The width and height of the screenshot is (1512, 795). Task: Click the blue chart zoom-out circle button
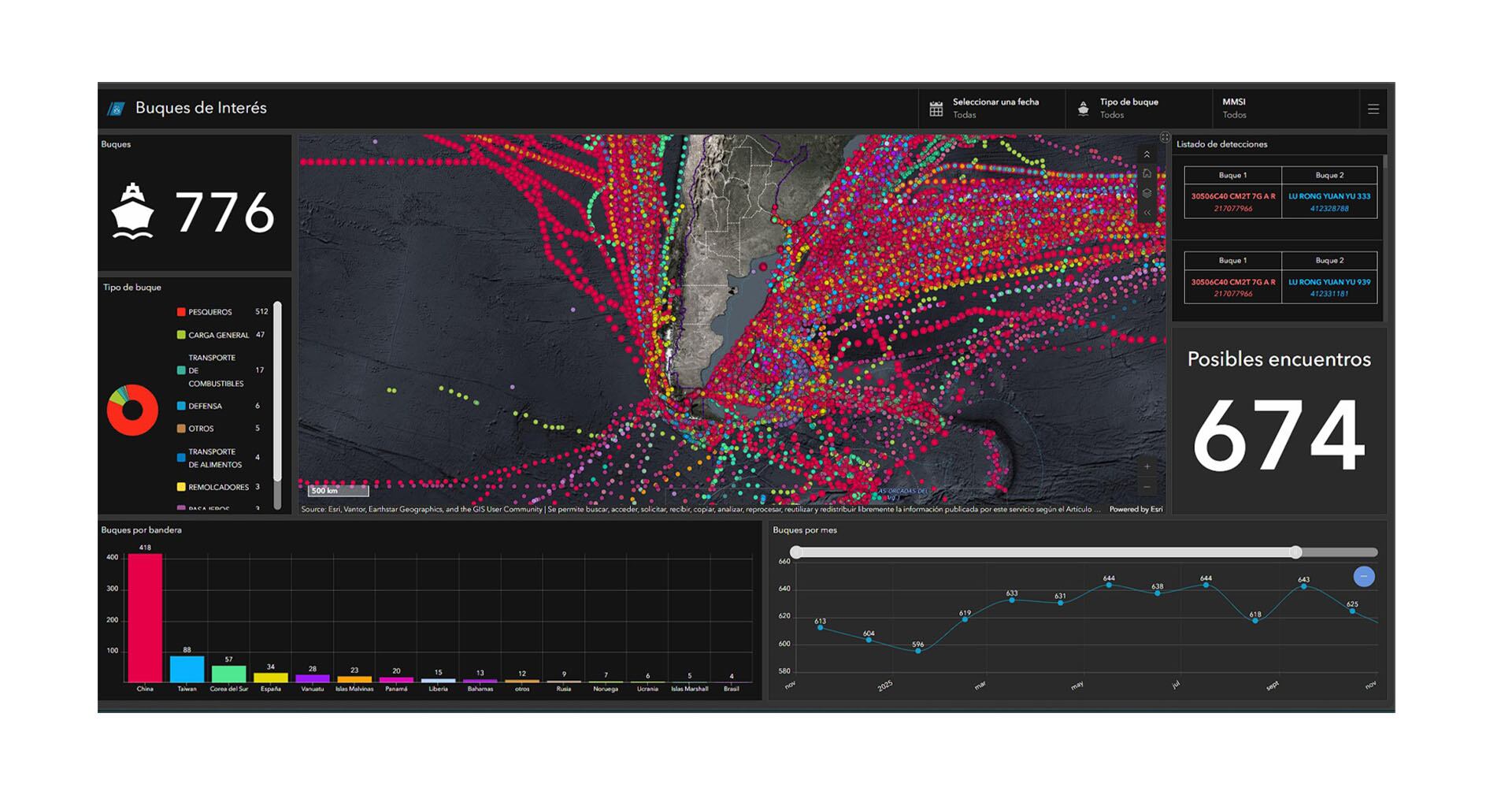(1363, 577)
